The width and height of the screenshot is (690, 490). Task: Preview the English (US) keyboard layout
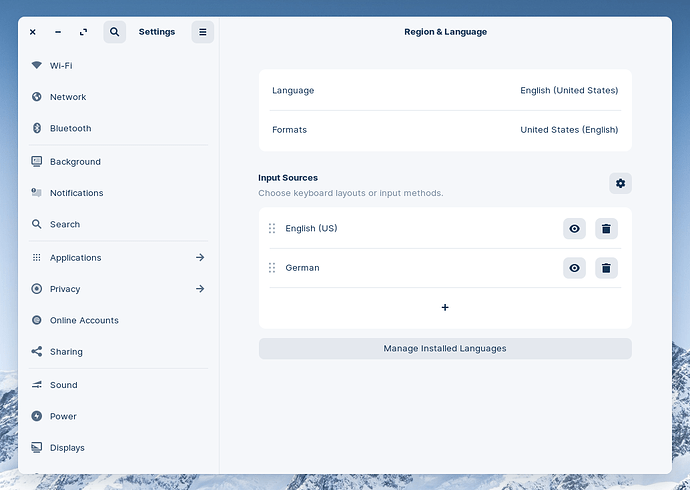click(574, 228)
